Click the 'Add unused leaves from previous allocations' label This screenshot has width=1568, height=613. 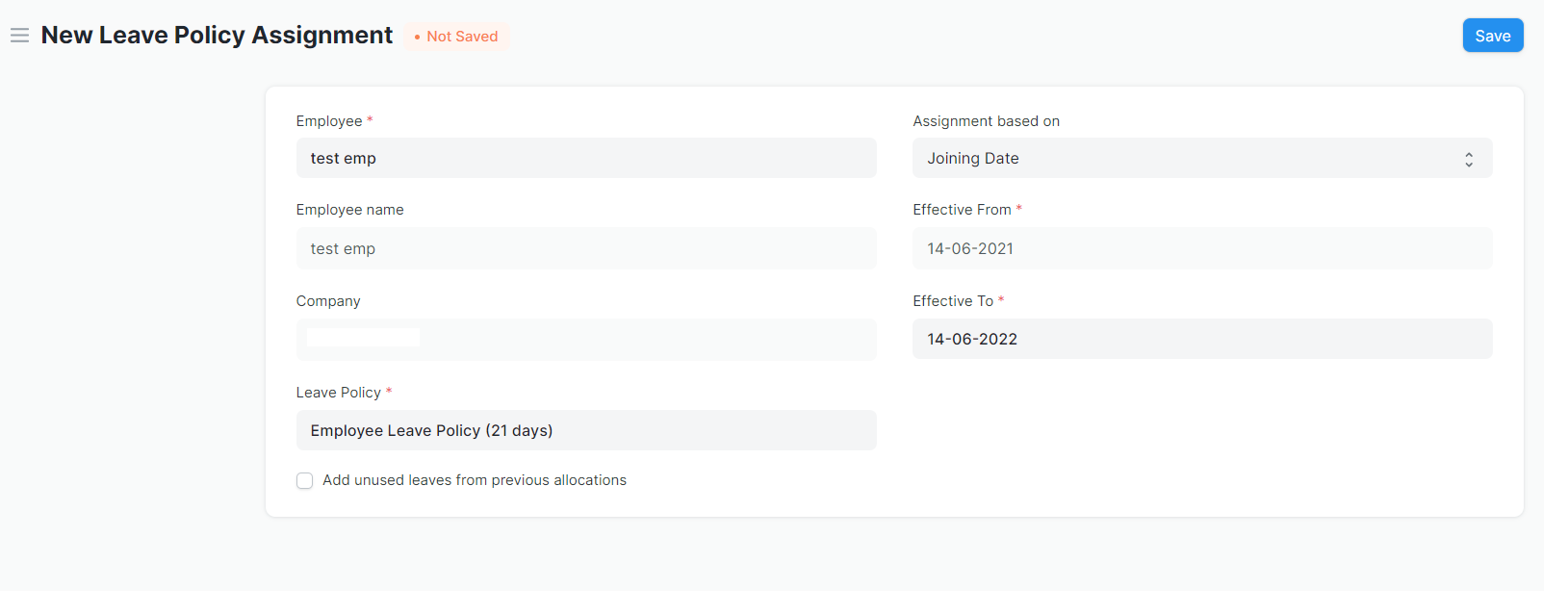pyautogui.click(x=475, y=480)
